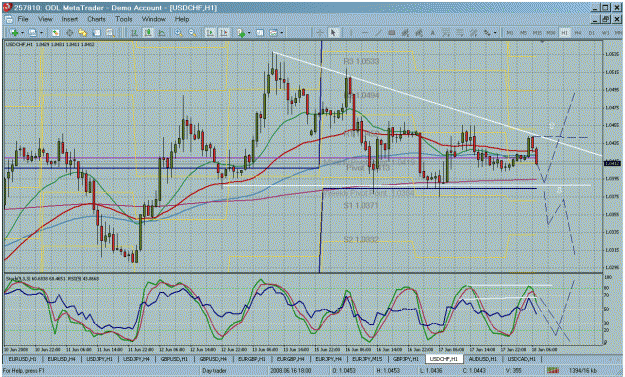Select the Trendline drawing tool
The width and height of the screenshot is (625, 377).
coord(378,33)
